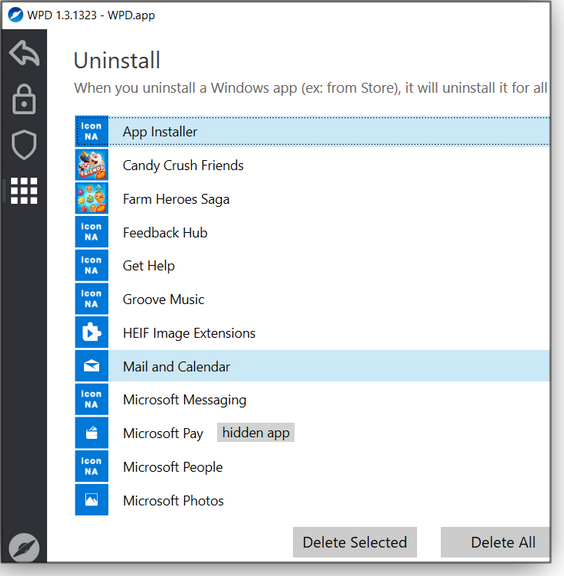Click the Mail and Calendar envelope icon
564x576 pixels.
92,366
